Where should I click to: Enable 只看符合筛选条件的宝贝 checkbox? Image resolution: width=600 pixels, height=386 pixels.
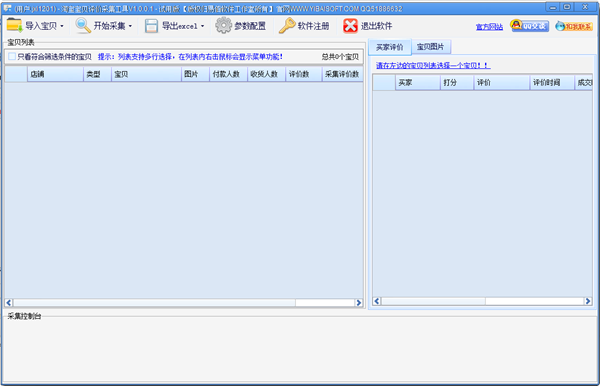[x=12, y=57]
